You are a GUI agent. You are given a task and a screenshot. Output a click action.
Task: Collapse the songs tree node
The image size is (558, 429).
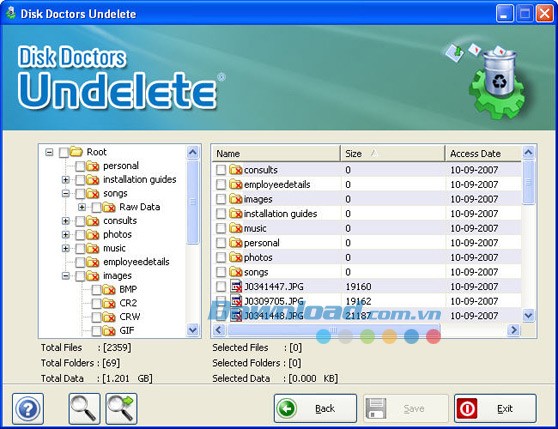[x=65, y=194]
